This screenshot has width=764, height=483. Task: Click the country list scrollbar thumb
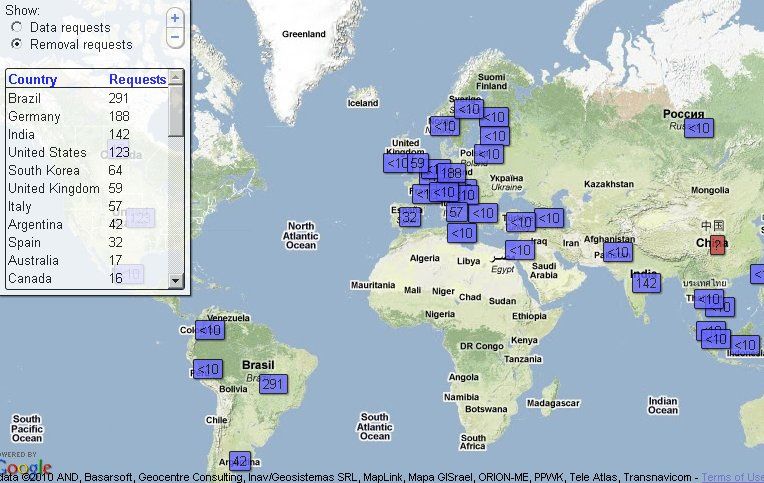point(176,111)
